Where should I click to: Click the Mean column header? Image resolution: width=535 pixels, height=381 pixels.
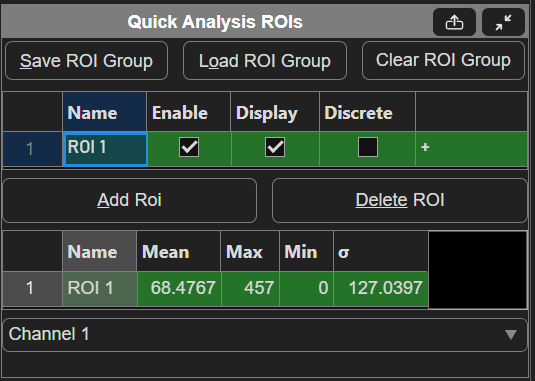[x=179, y=252]
